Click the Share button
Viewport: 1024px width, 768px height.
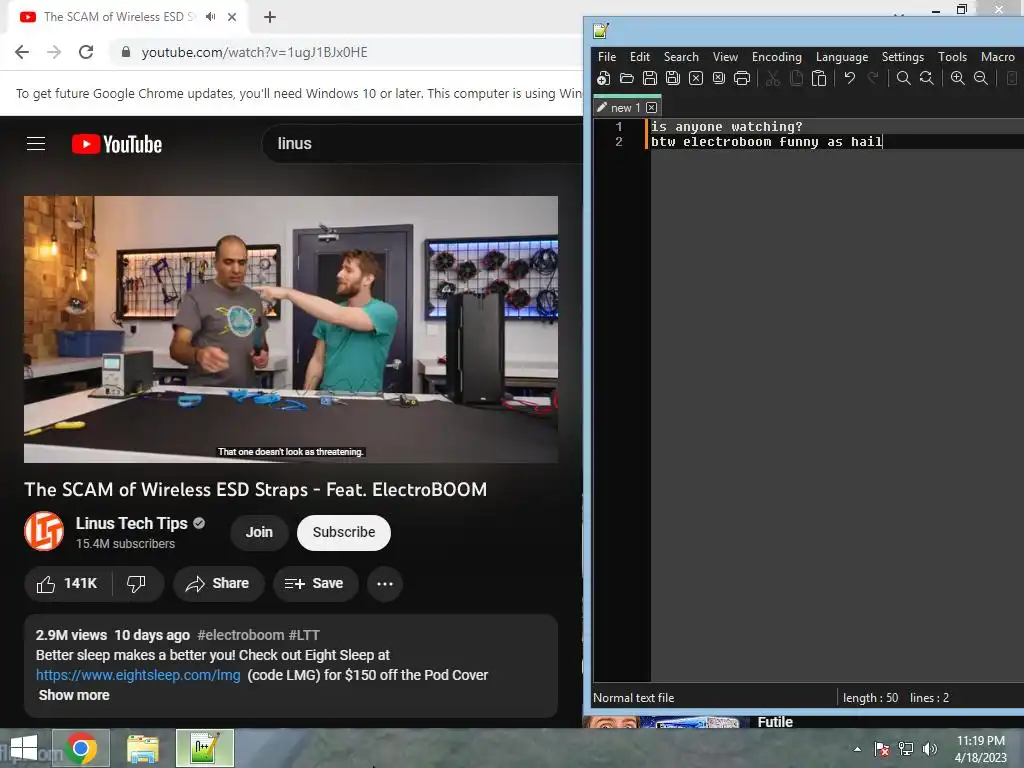218,584
